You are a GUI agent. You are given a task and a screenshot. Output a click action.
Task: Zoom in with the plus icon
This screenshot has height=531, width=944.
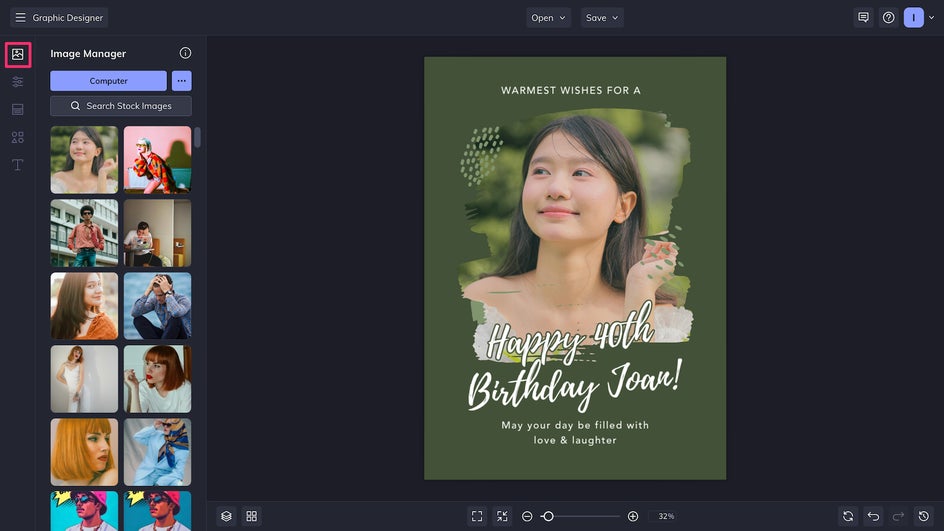tap(633, 516)
